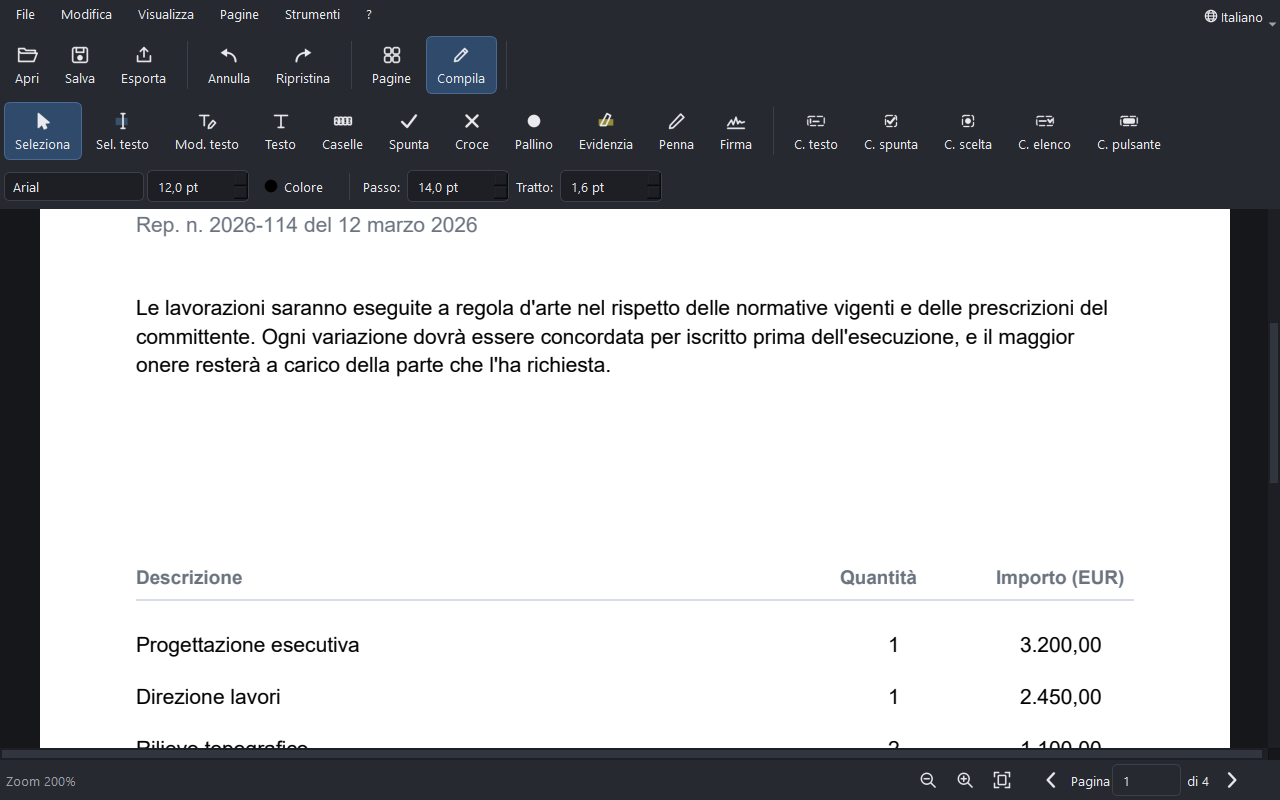Click the Arial font name field

[x=74, y=187]
